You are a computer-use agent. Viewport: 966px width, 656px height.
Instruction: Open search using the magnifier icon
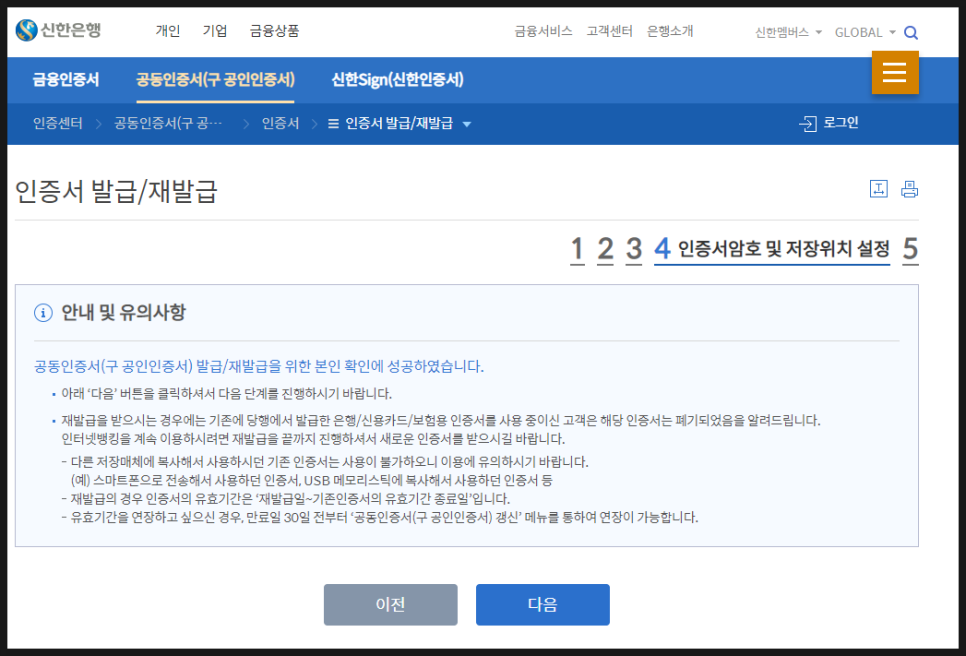pos(911,32)
